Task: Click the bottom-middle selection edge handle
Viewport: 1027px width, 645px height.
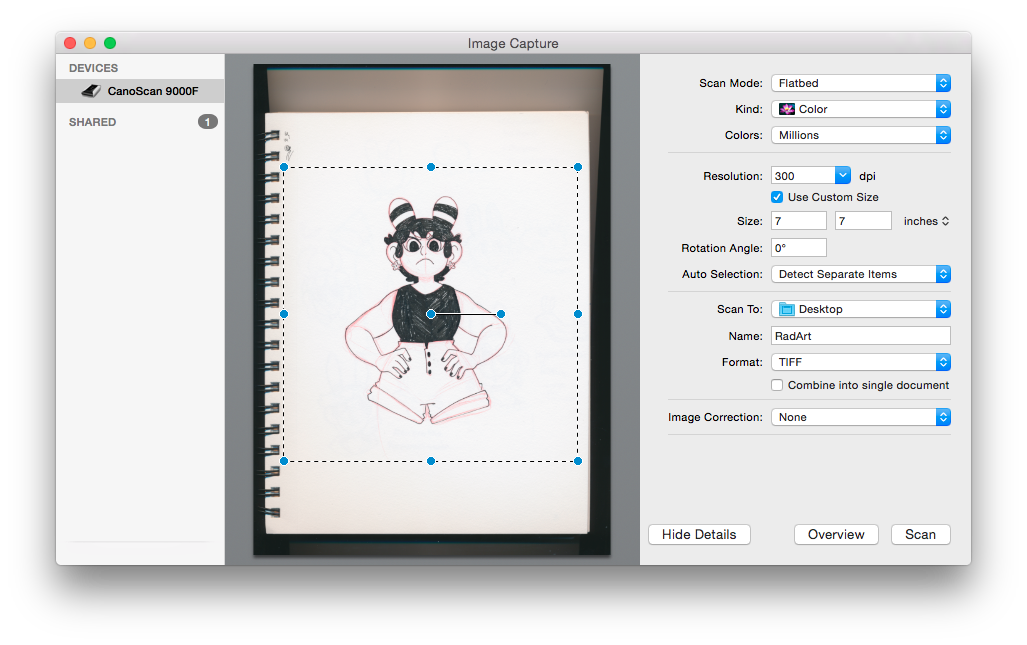Action: 431,461
